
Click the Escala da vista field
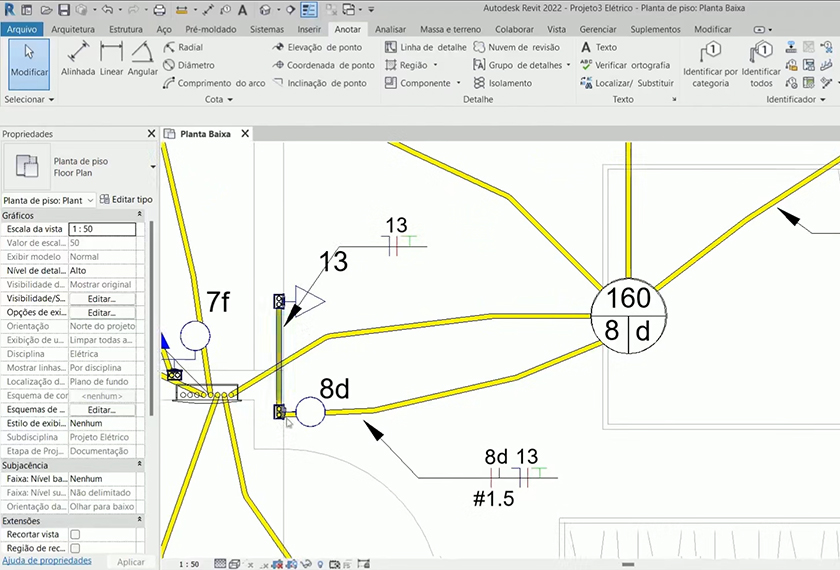pyautogui.click(x=102, y=229)
